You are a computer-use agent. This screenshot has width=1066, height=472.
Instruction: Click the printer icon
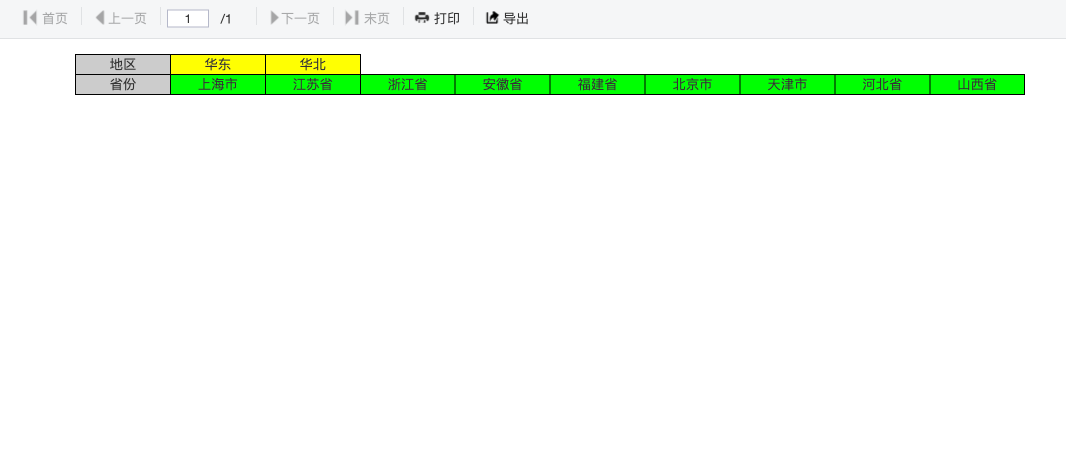422,18
